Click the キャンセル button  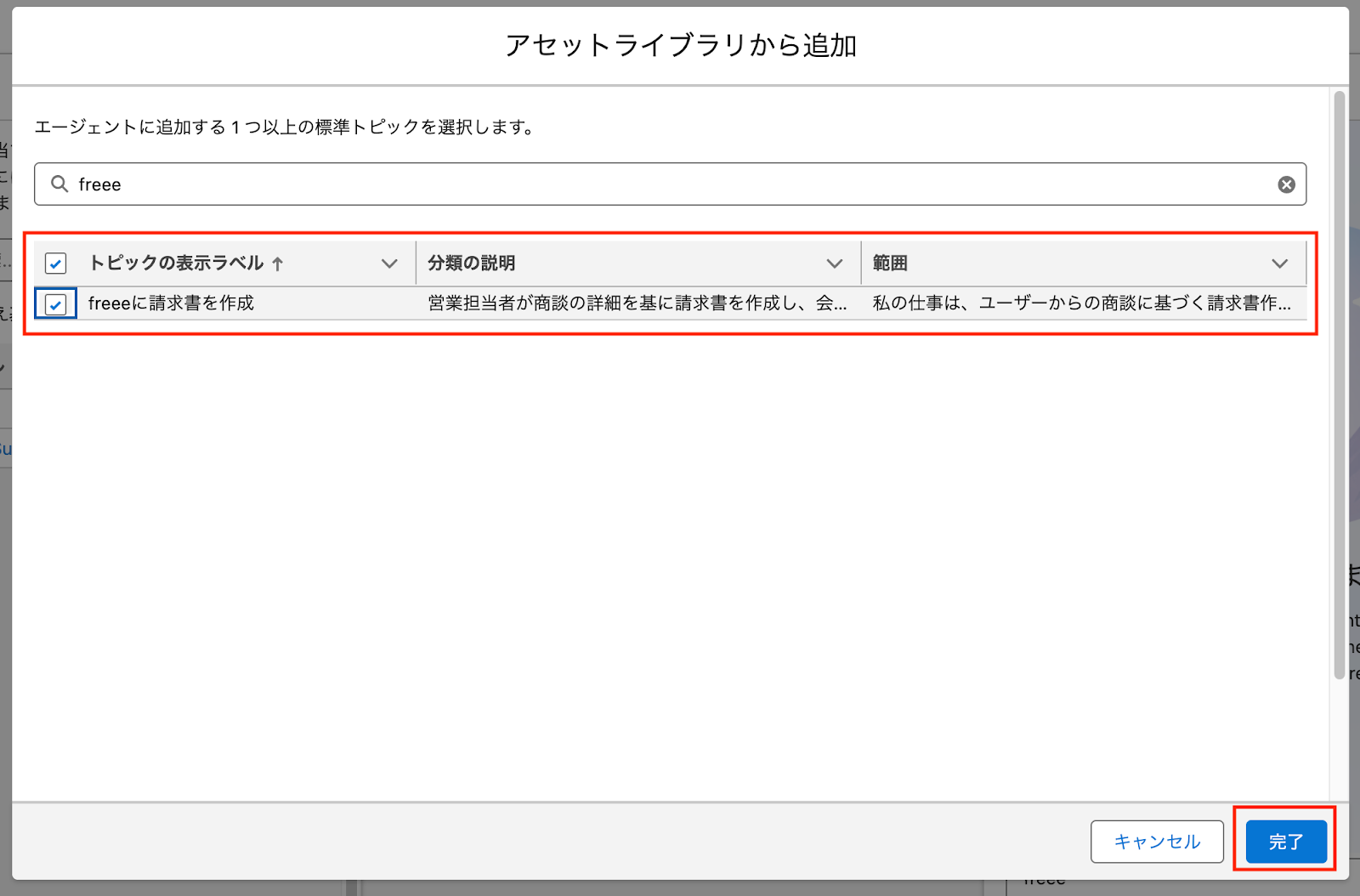point(1157,842)
